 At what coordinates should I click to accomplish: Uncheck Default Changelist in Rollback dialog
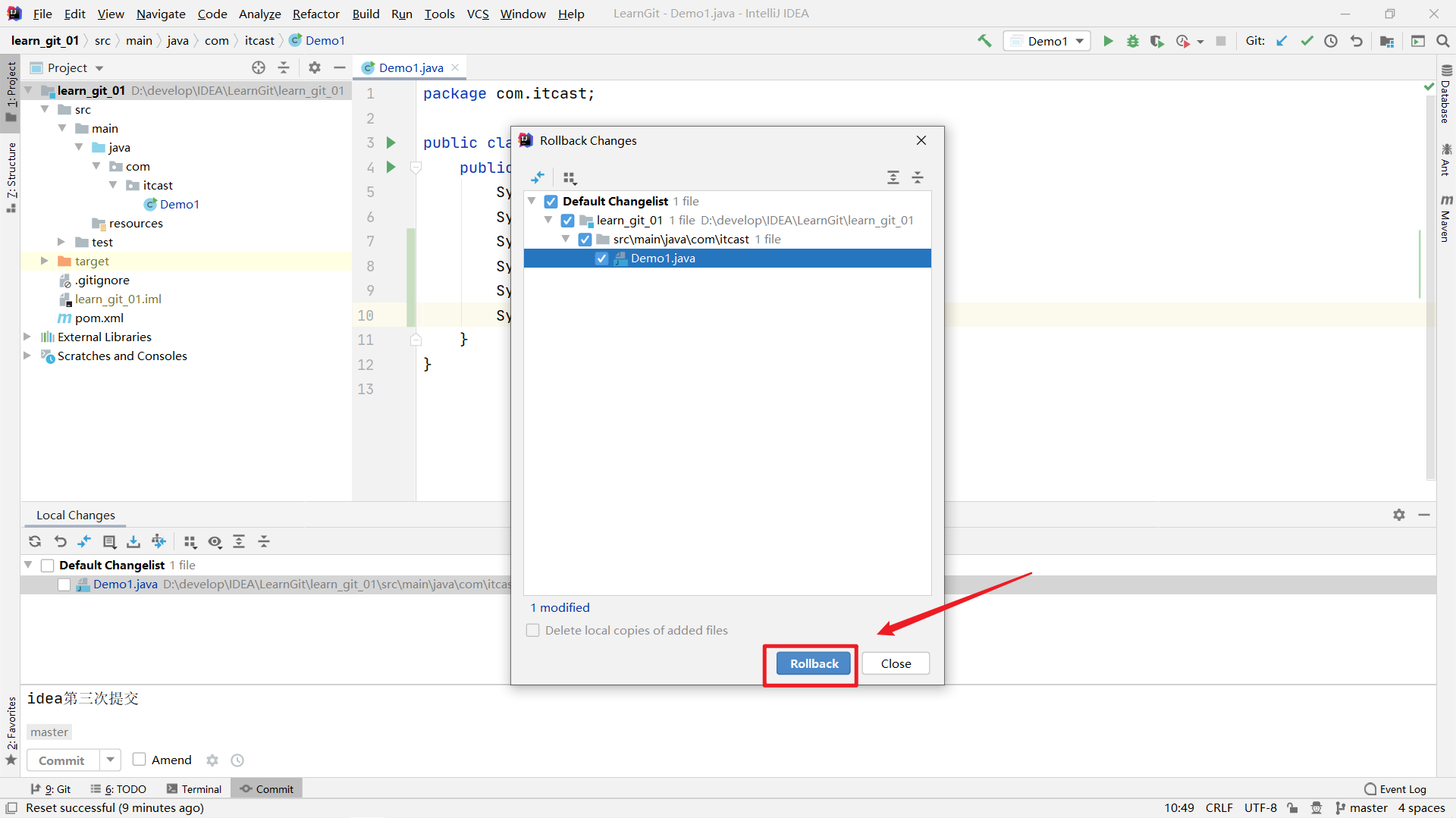tap(551, 202)
